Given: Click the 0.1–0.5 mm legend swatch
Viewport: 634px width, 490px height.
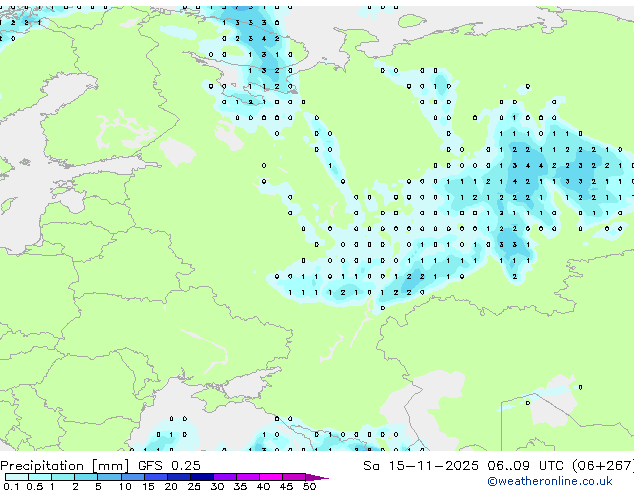Looking at the screenshot, I should pos(17,477).
